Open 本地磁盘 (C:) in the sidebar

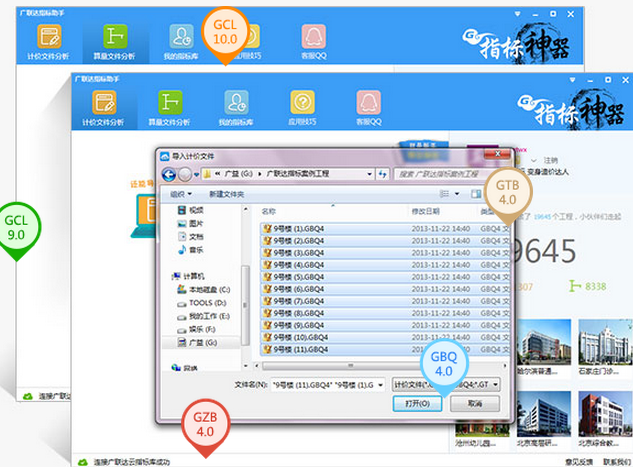[x=203, y=289]
